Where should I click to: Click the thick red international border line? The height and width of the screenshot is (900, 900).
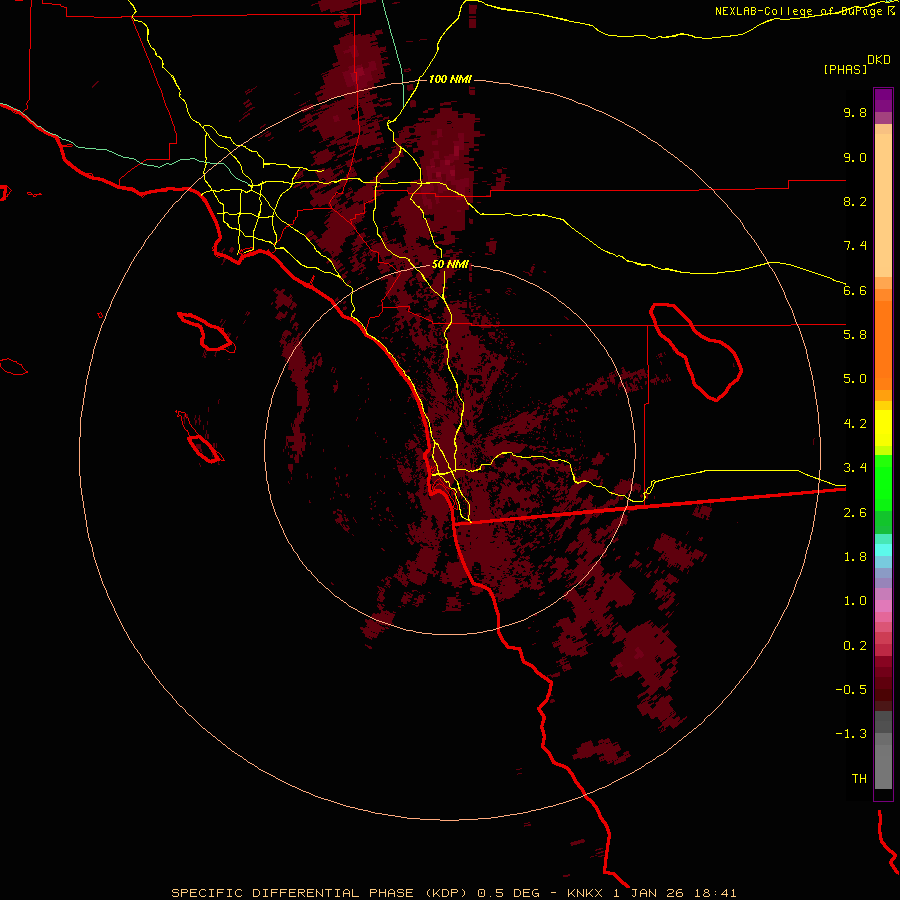[650, 506]
